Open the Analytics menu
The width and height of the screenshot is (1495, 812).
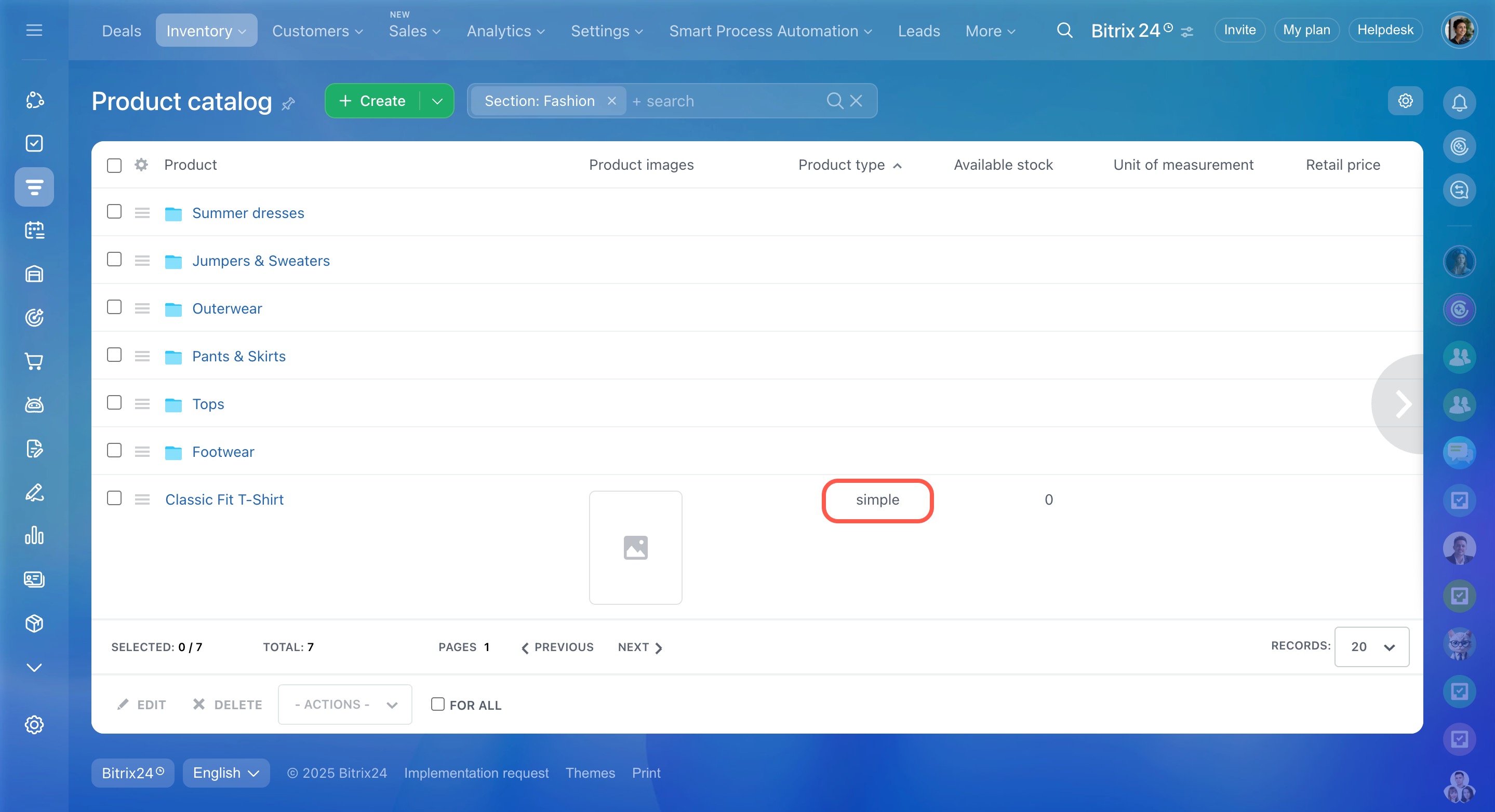pos(505,31)
